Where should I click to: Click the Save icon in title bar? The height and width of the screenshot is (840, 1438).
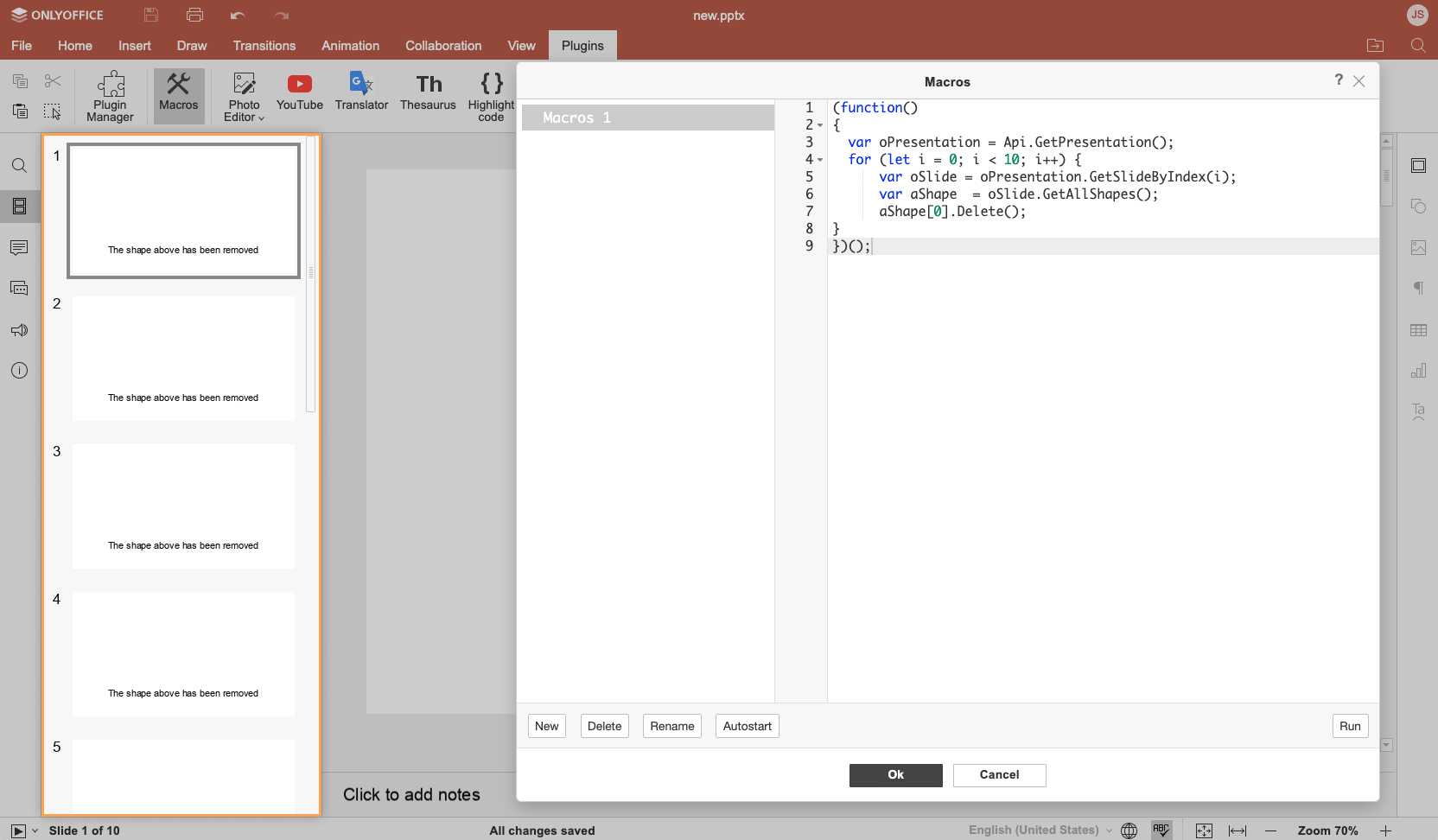(151, 15)
